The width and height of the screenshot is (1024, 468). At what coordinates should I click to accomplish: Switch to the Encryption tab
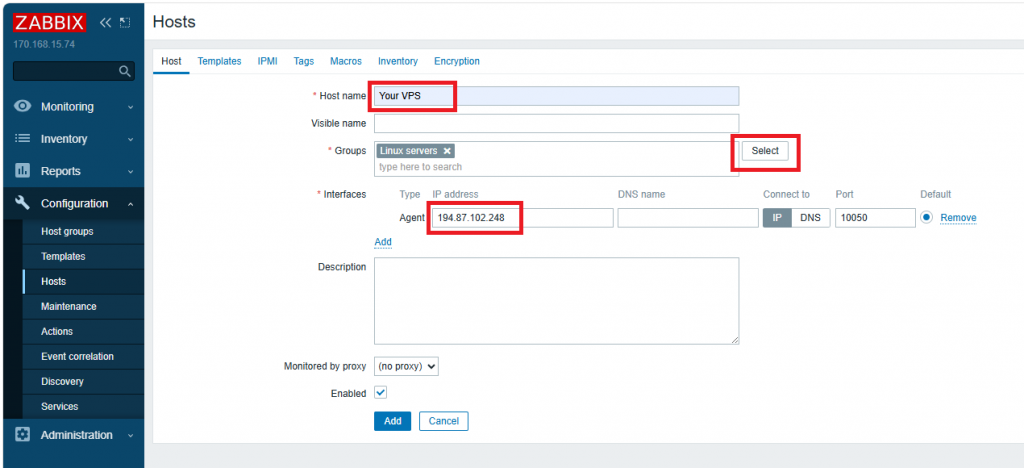click(x=457, y=61)
